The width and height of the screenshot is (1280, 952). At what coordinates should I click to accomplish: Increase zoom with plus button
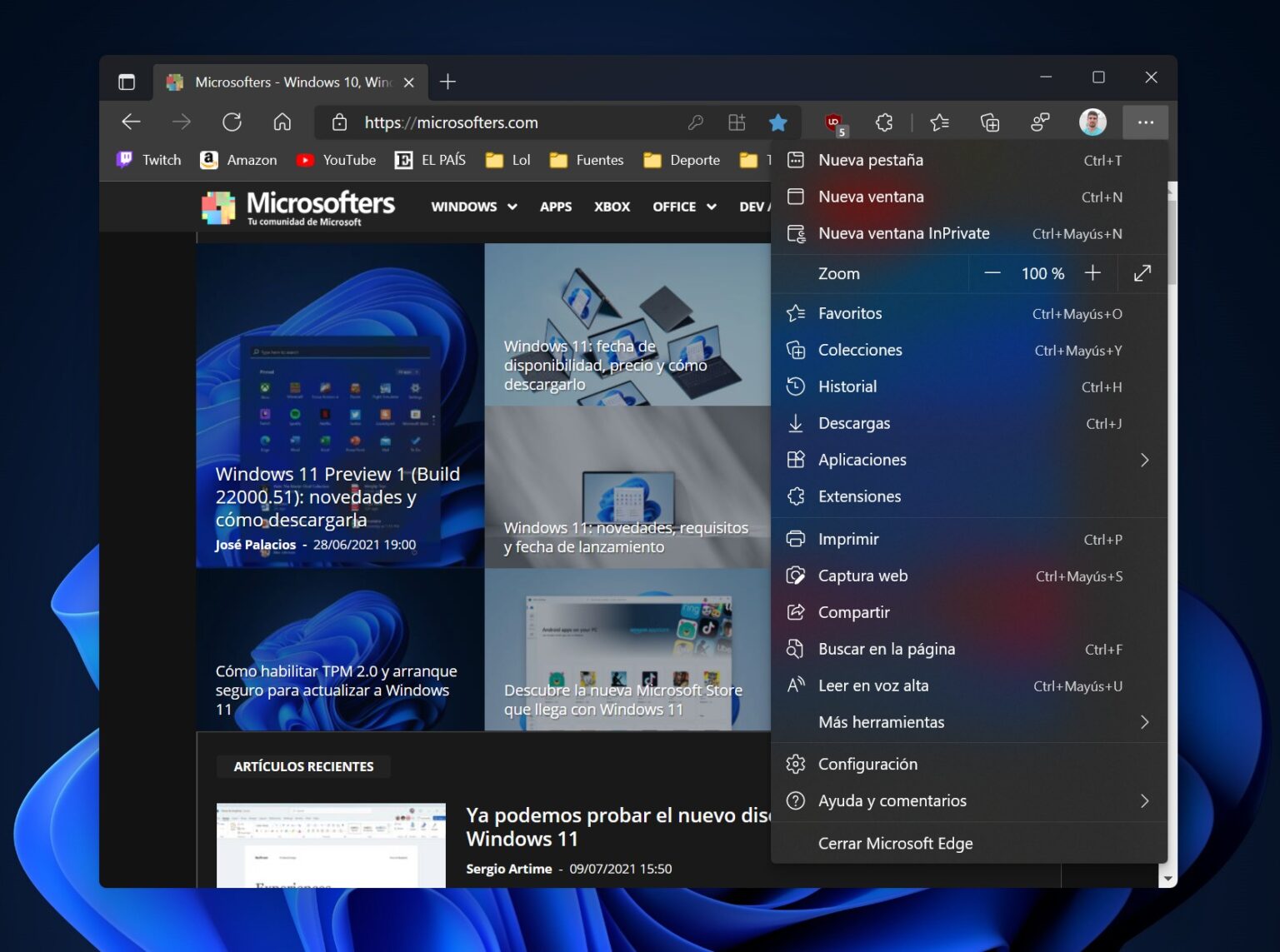[1092, 273]
